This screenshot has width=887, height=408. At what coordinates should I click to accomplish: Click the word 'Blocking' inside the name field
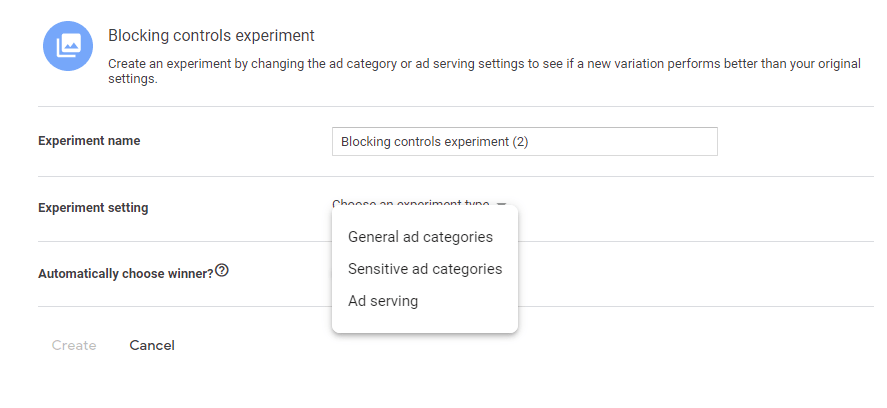[366, 142]
